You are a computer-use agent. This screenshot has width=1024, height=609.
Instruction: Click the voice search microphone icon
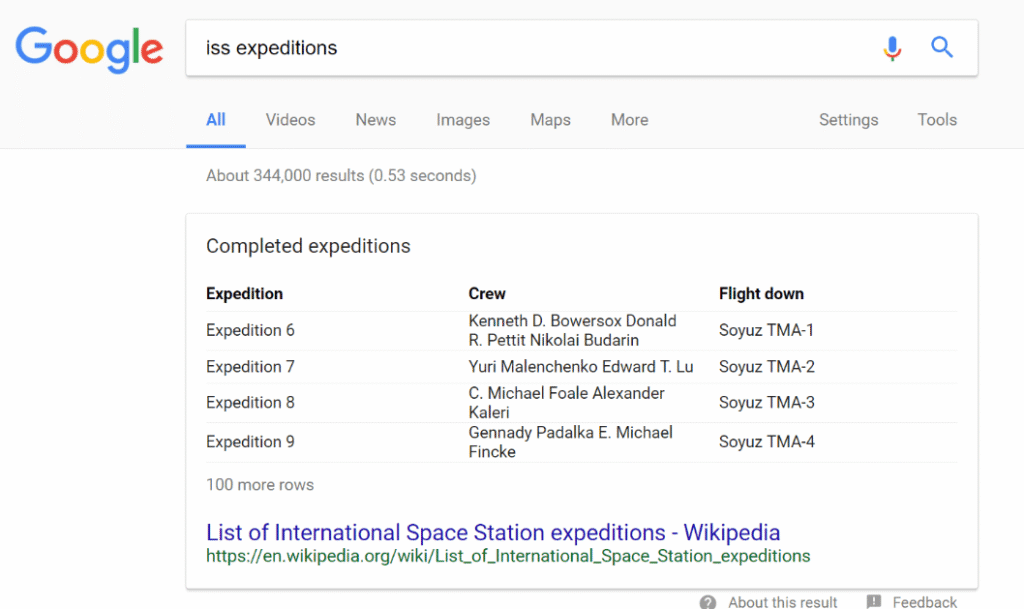click(892, 48)
